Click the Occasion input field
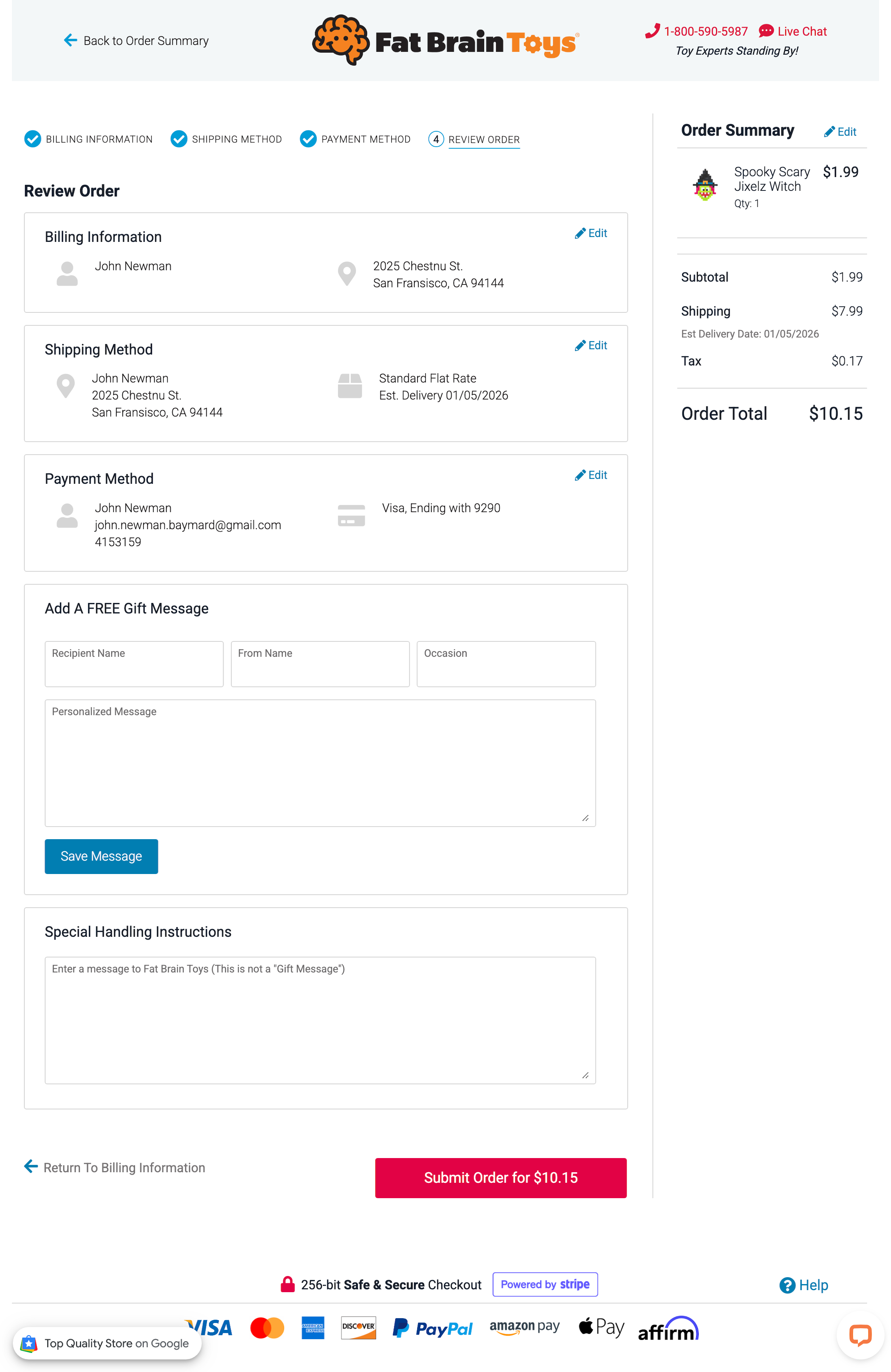This screenshot has width=891, height=1372. point(506,664)
